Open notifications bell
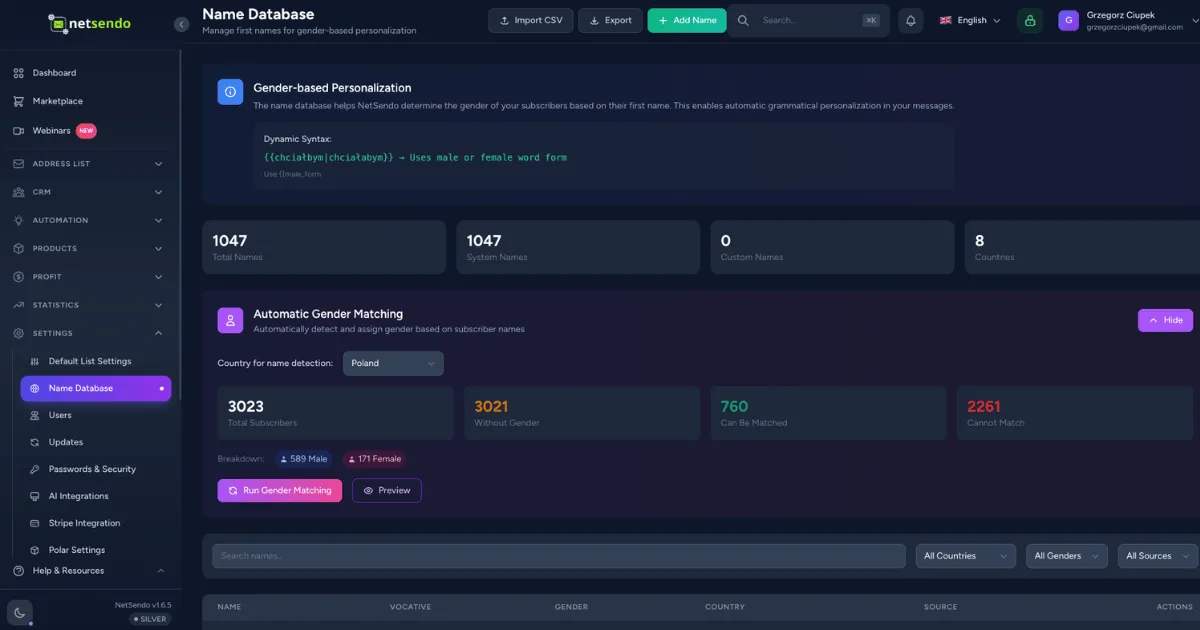Screen dimensions: 1200x630 coord(910,21)
